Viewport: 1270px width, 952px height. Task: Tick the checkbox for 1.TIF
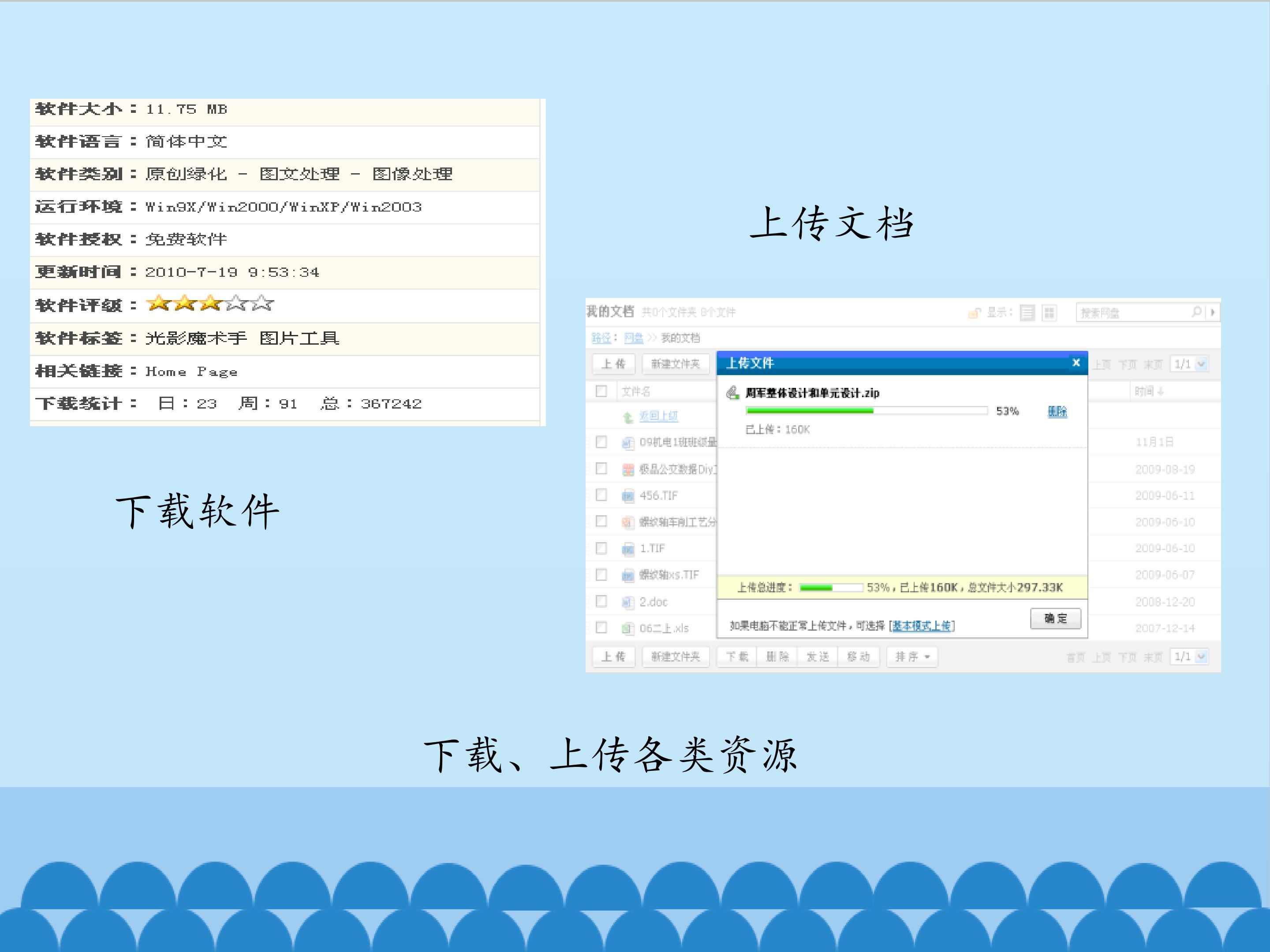[601, 548]
